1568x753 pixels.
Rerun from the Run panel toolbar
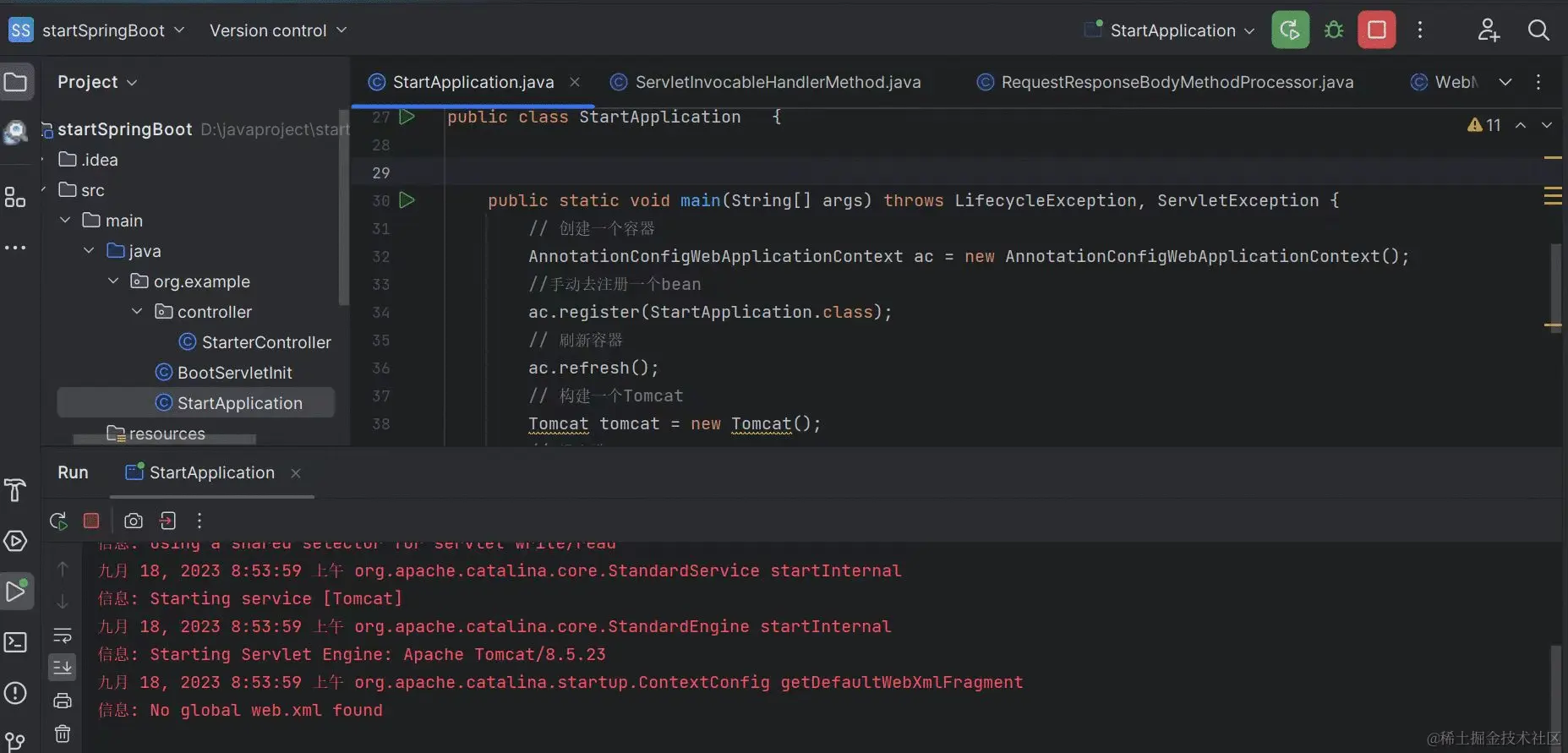(x=58, y=521)
